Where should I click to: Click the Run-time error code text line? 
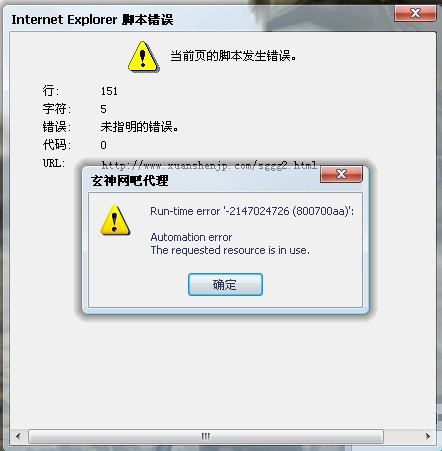[252, 211]
